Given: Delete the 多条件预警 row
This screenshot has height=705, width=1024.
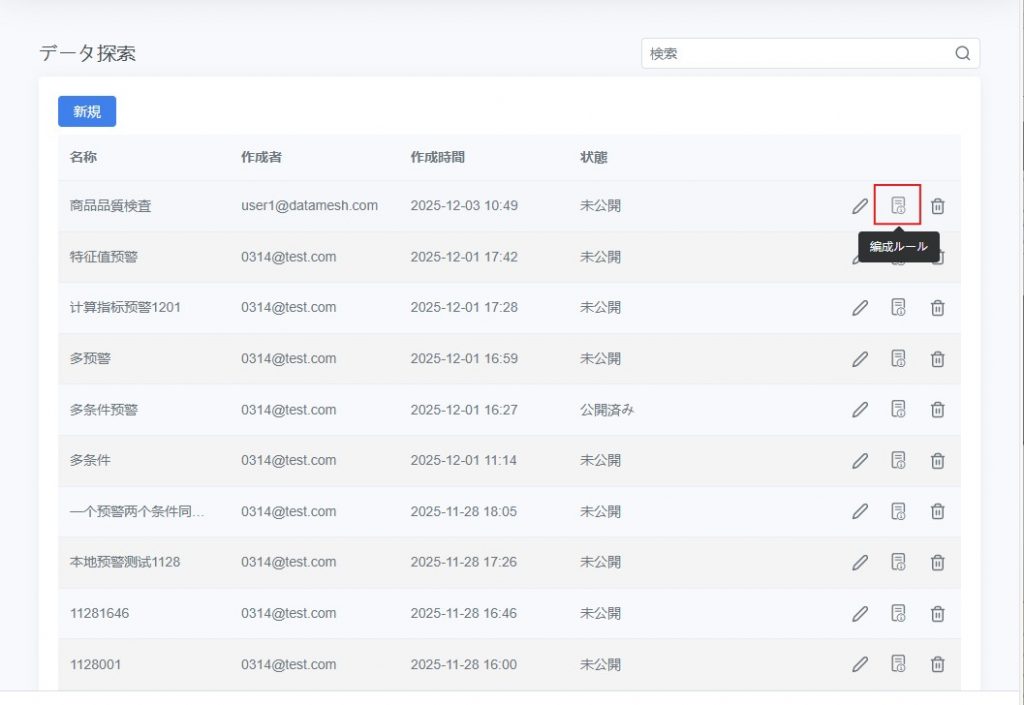Looking at the screenshot, I should point(937,409).
